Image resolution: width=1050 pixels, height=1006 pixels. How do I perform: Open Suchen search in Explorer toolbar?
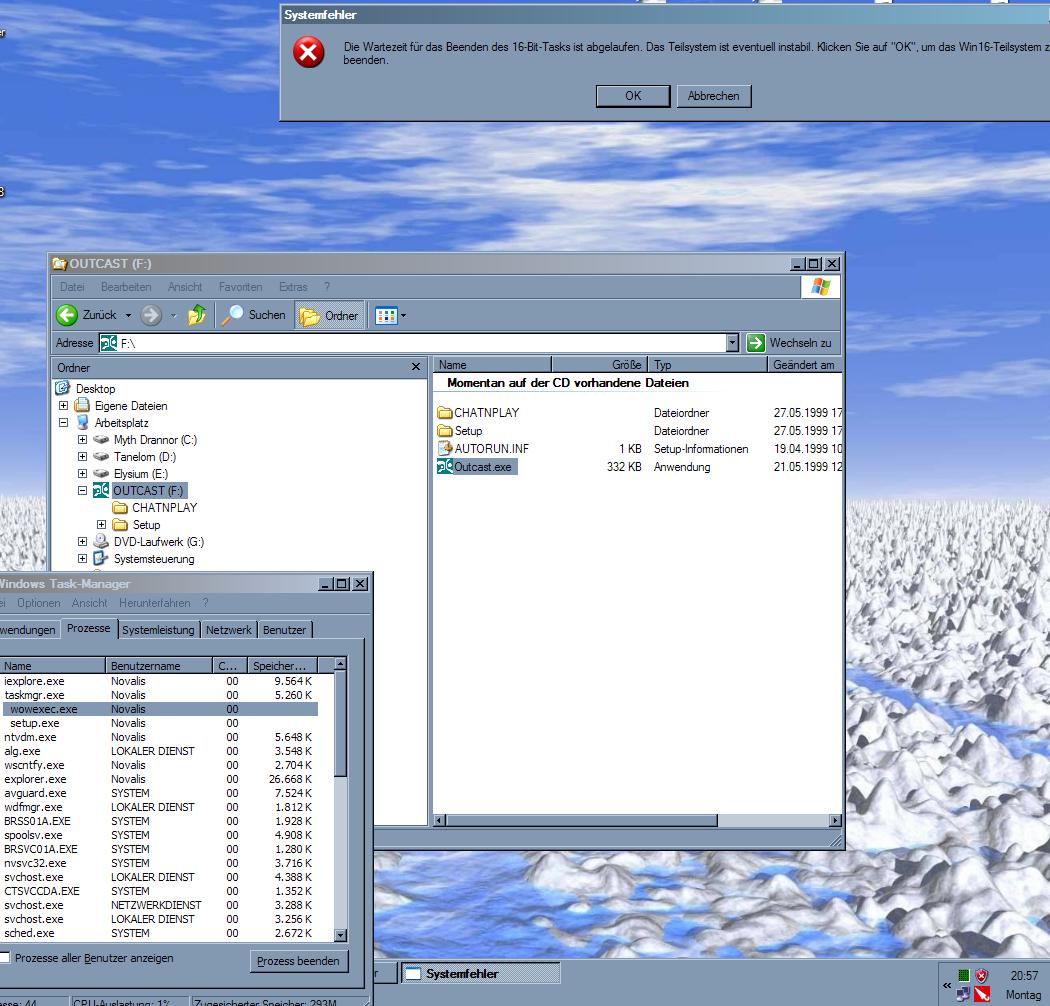pos(253,315)
